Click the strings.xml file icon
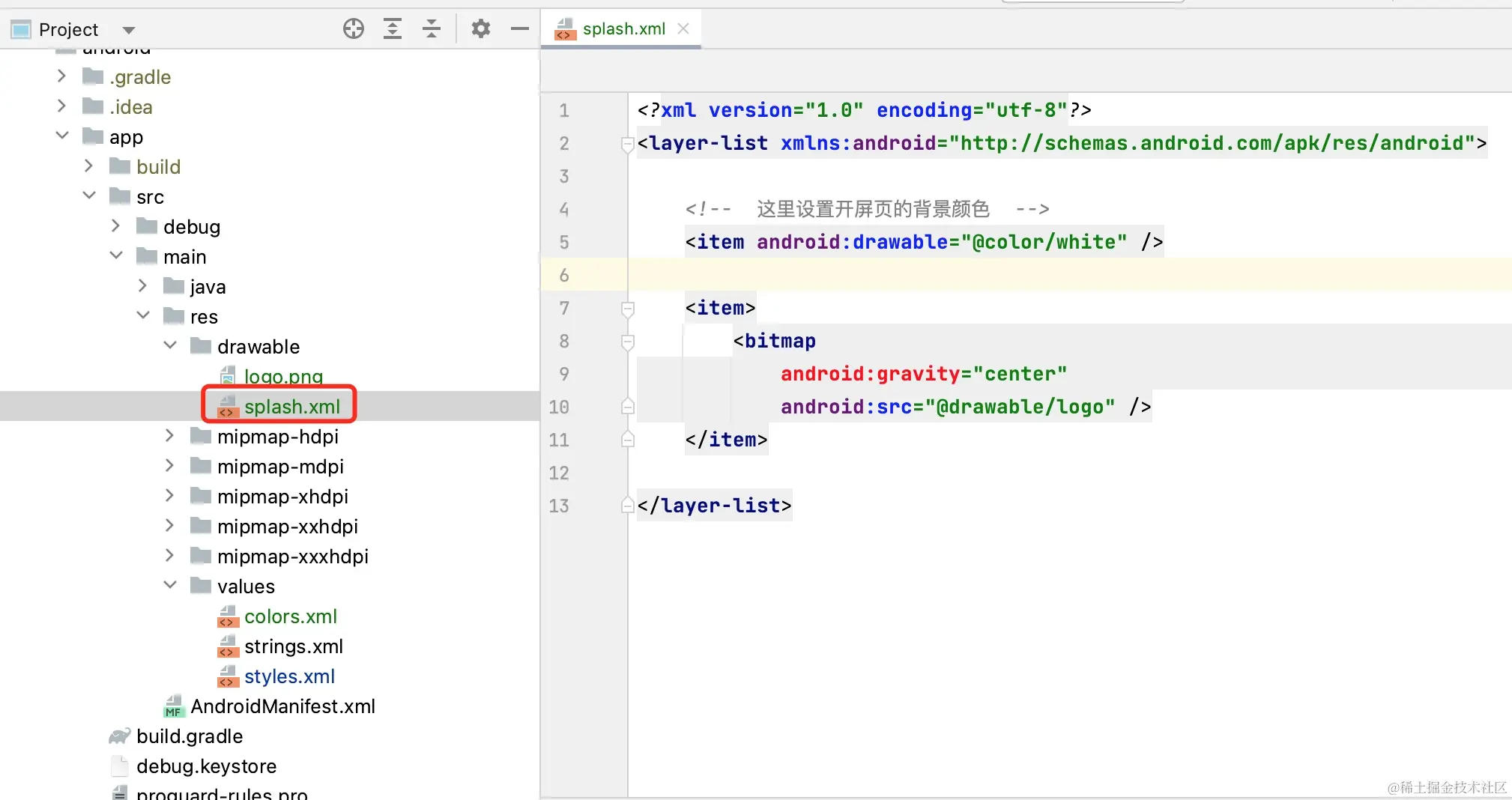The height and width of the screenshot is (800, 1512). click(228, 646)
